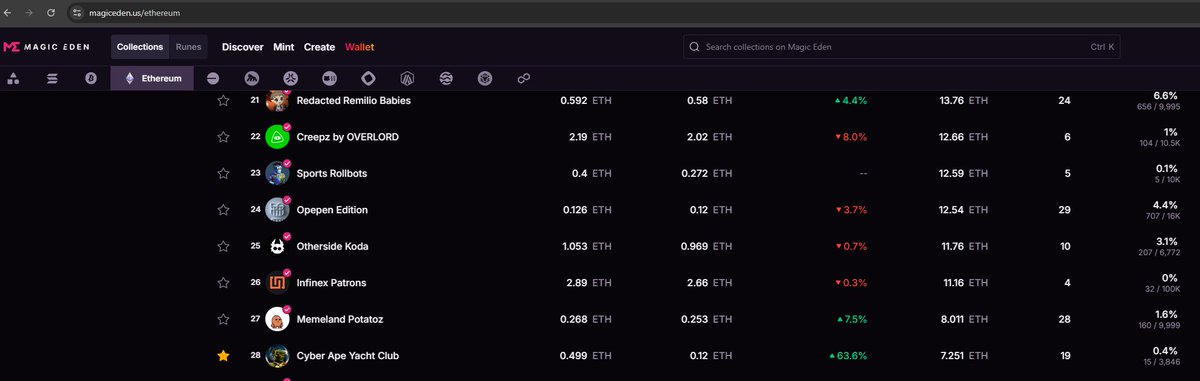1200x381 pixels.
Task: Open the green Creepz by OVERLORD avatar
Action: coord(277,137)
